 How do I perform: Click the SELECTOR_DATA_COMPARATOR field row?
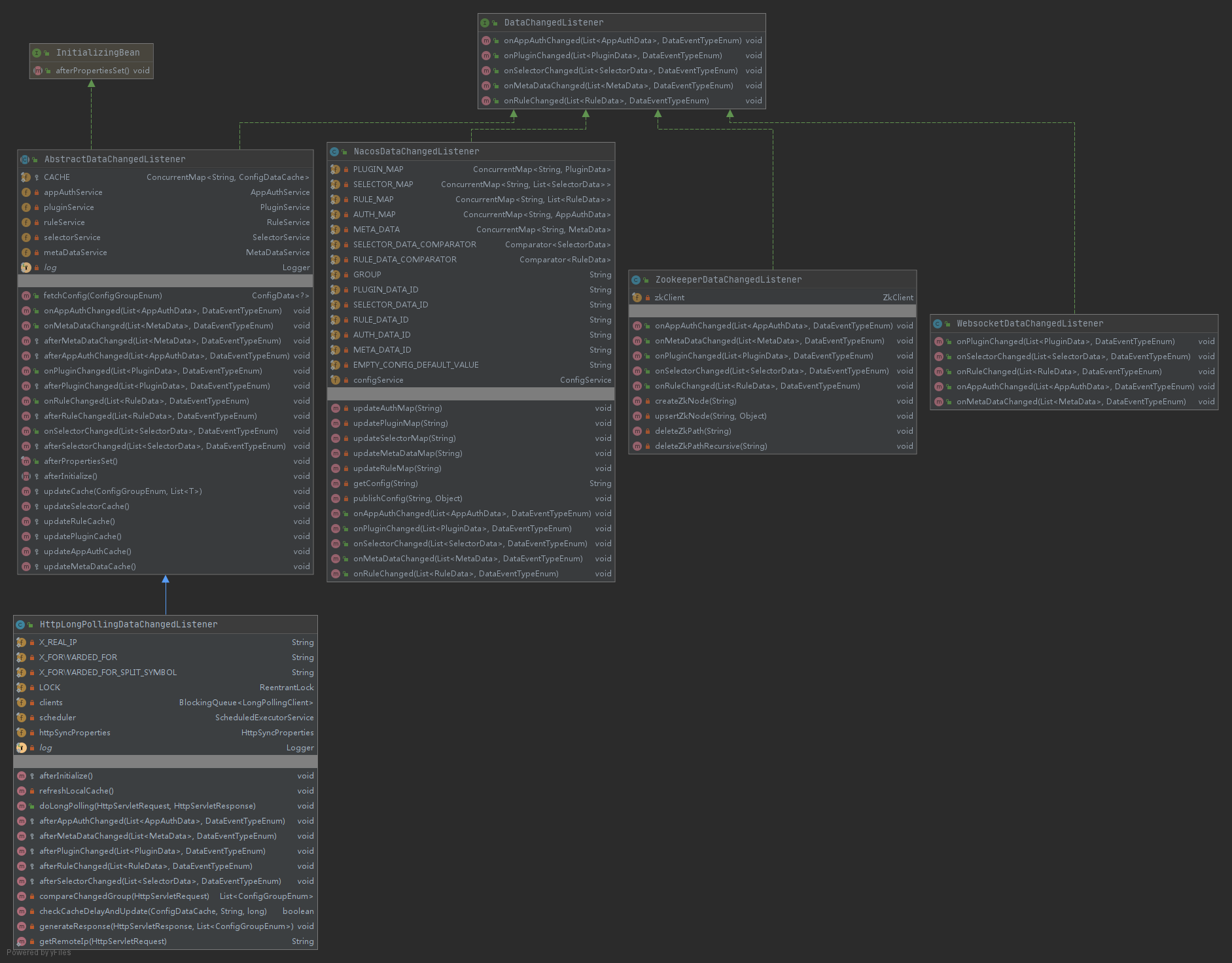[x=471, y=245]
